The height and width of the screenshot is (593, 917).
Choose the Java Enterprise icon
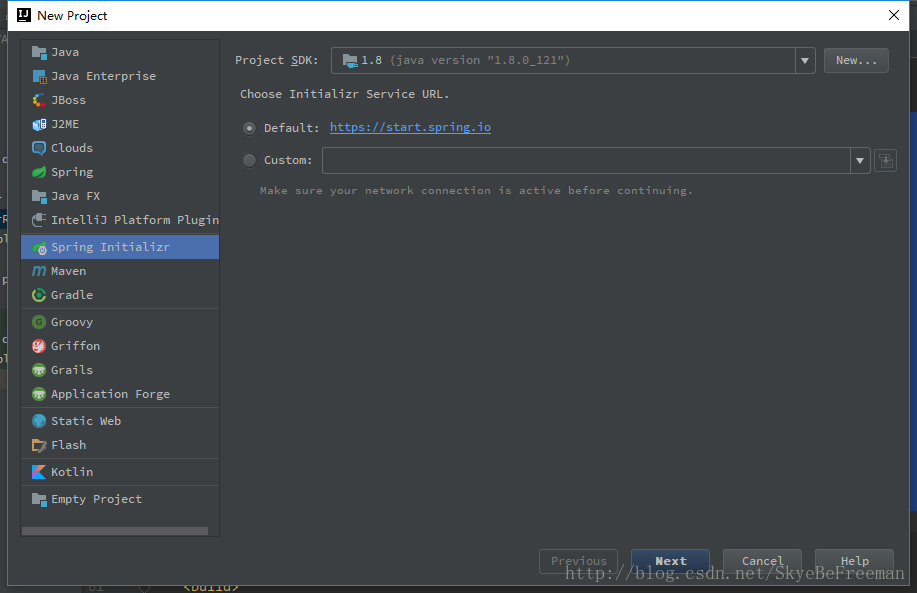coord(39,76)
